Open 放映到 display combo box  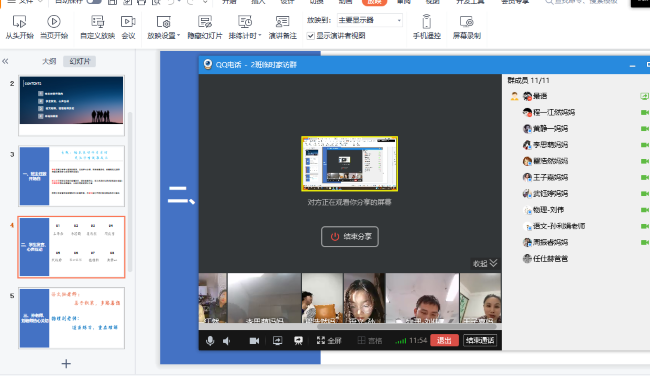(x=369, y=20)
